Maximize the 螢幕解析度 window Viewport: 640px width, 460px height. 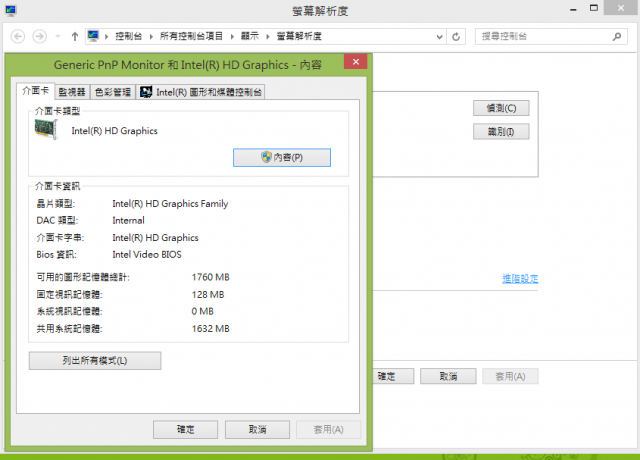coord(594,8)
